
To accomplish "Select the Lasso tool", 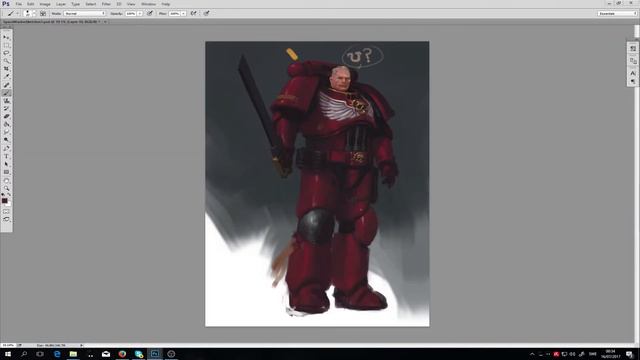I will [x=6, y=53].
